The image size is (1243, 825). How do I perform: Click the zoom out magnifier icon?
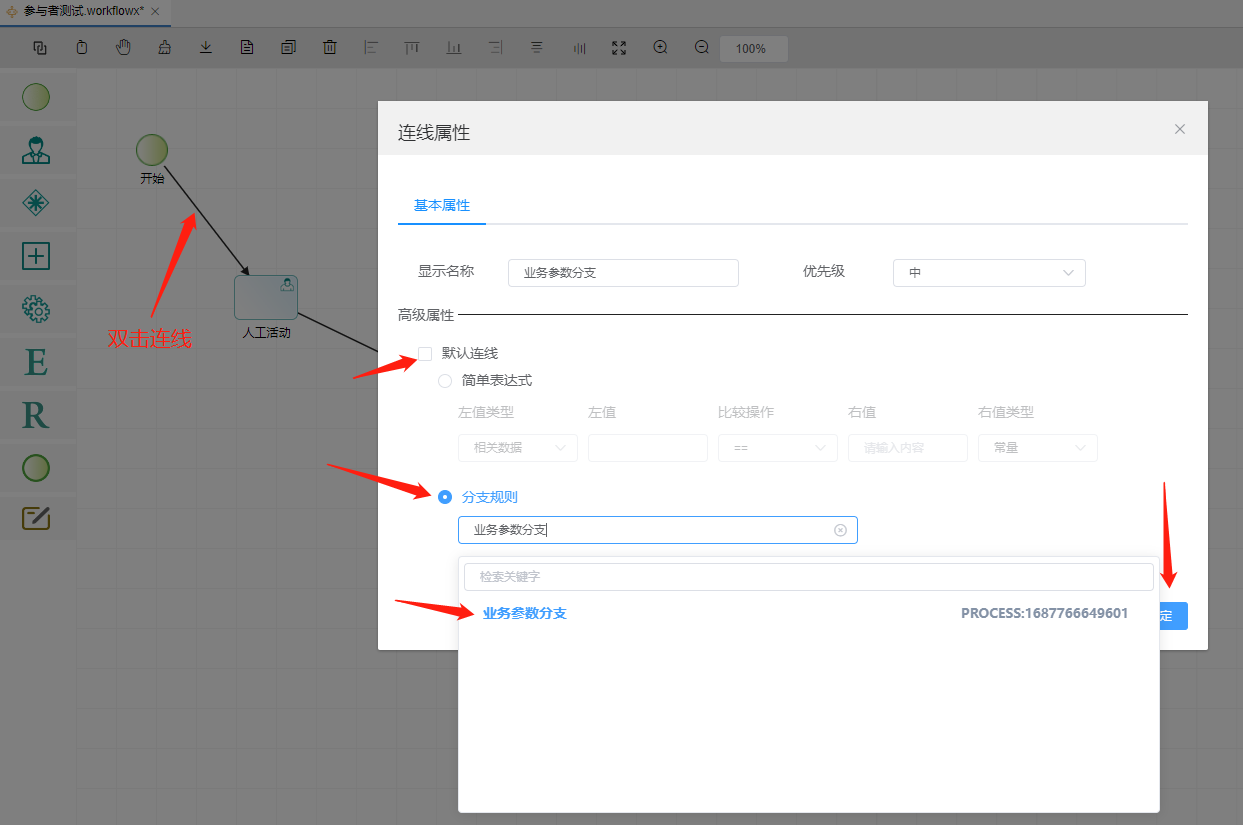(x=702, y=48)
